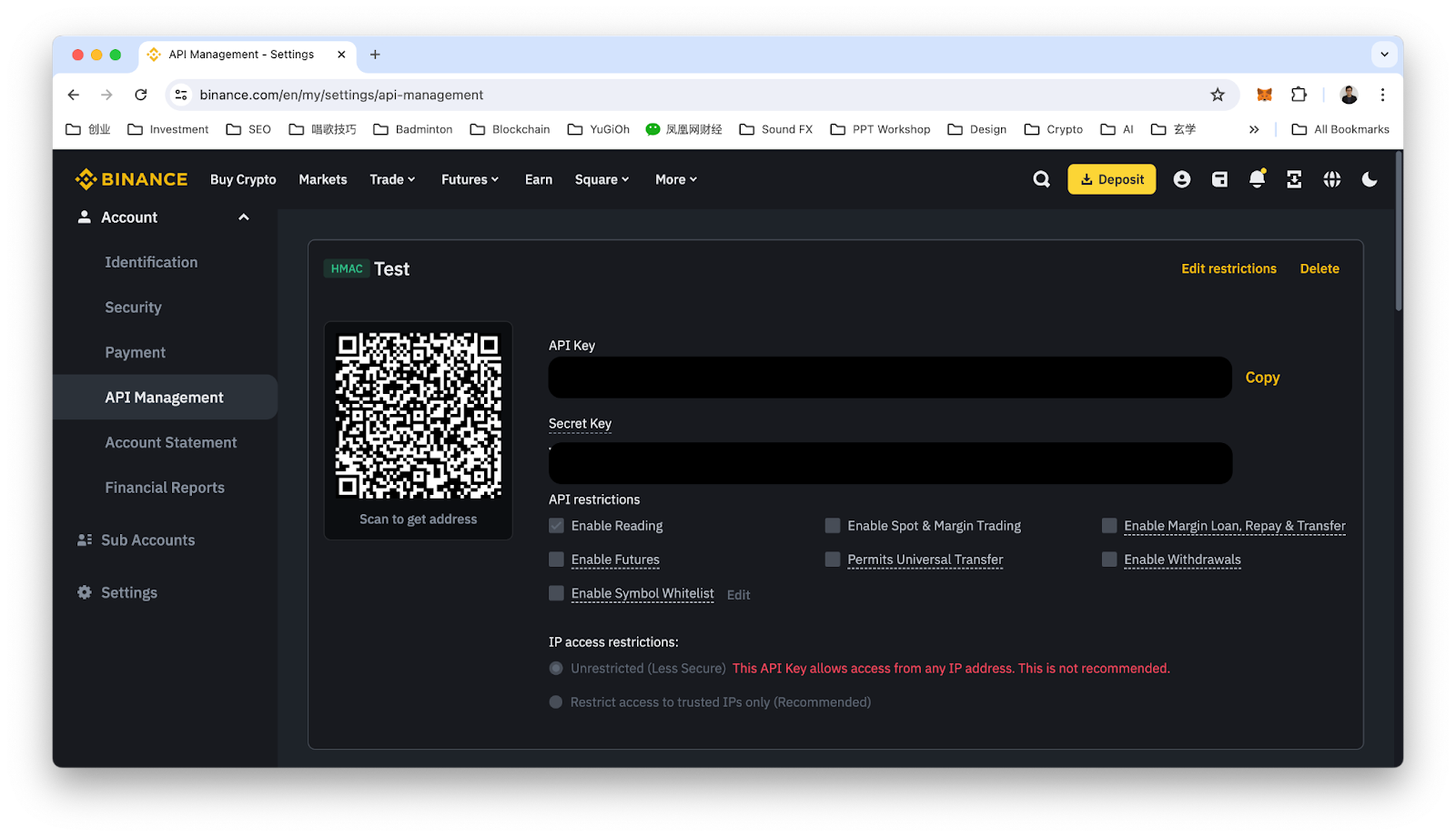Toggle the Enable Reading checkbox

(x=556, y=526)
